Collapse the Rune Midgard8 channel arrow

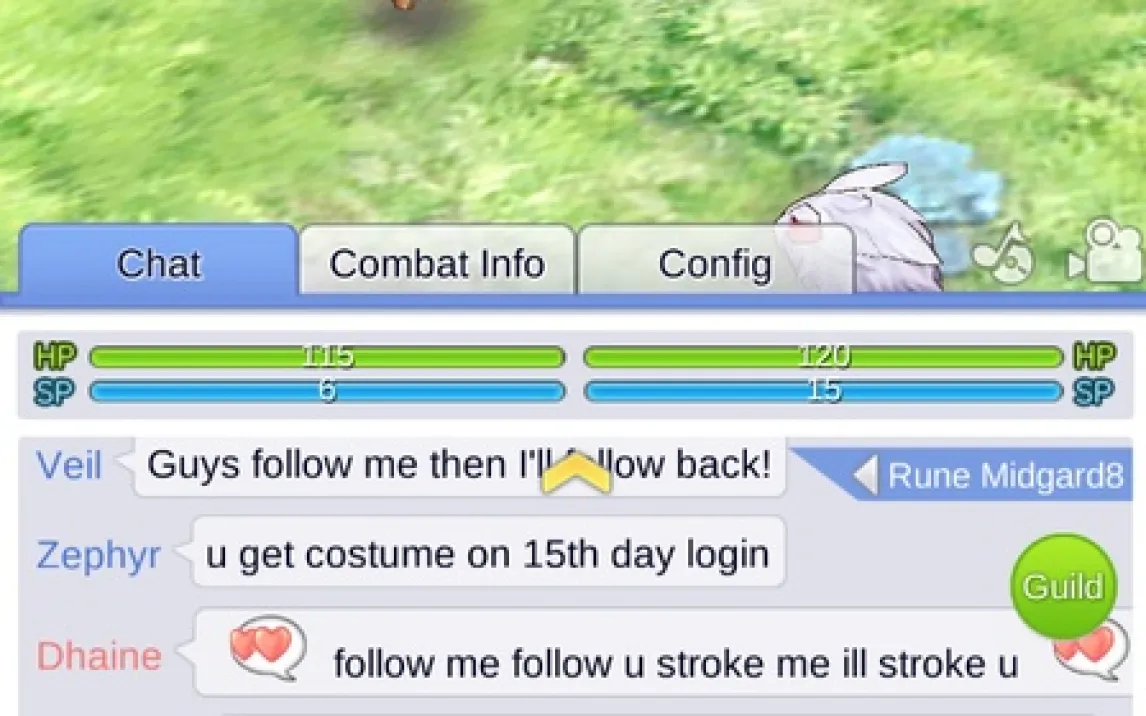(x=865, y=476)
